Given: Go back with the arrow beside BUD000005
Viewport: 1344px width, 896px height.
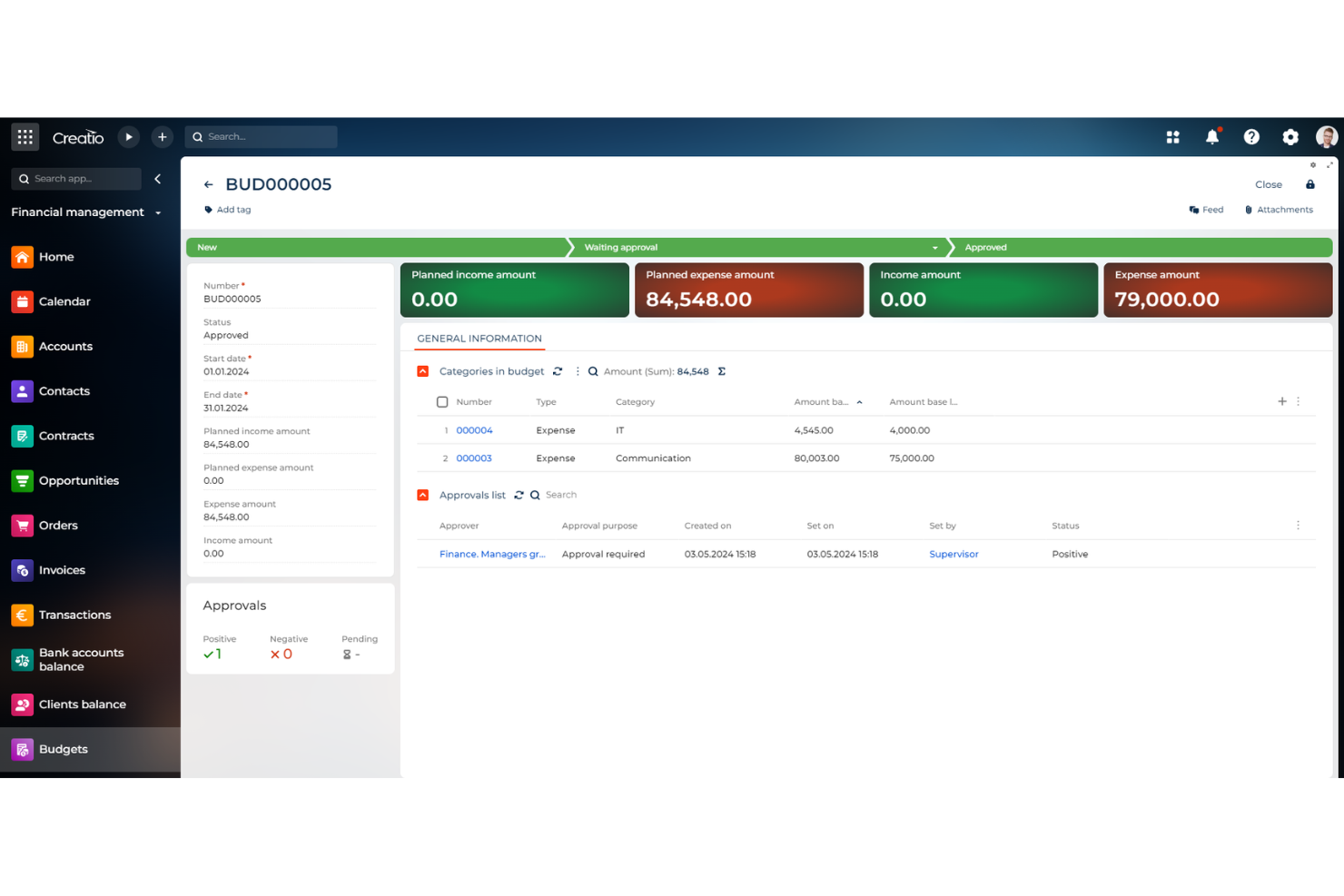Looking at the screenshot, I should 209,184.
